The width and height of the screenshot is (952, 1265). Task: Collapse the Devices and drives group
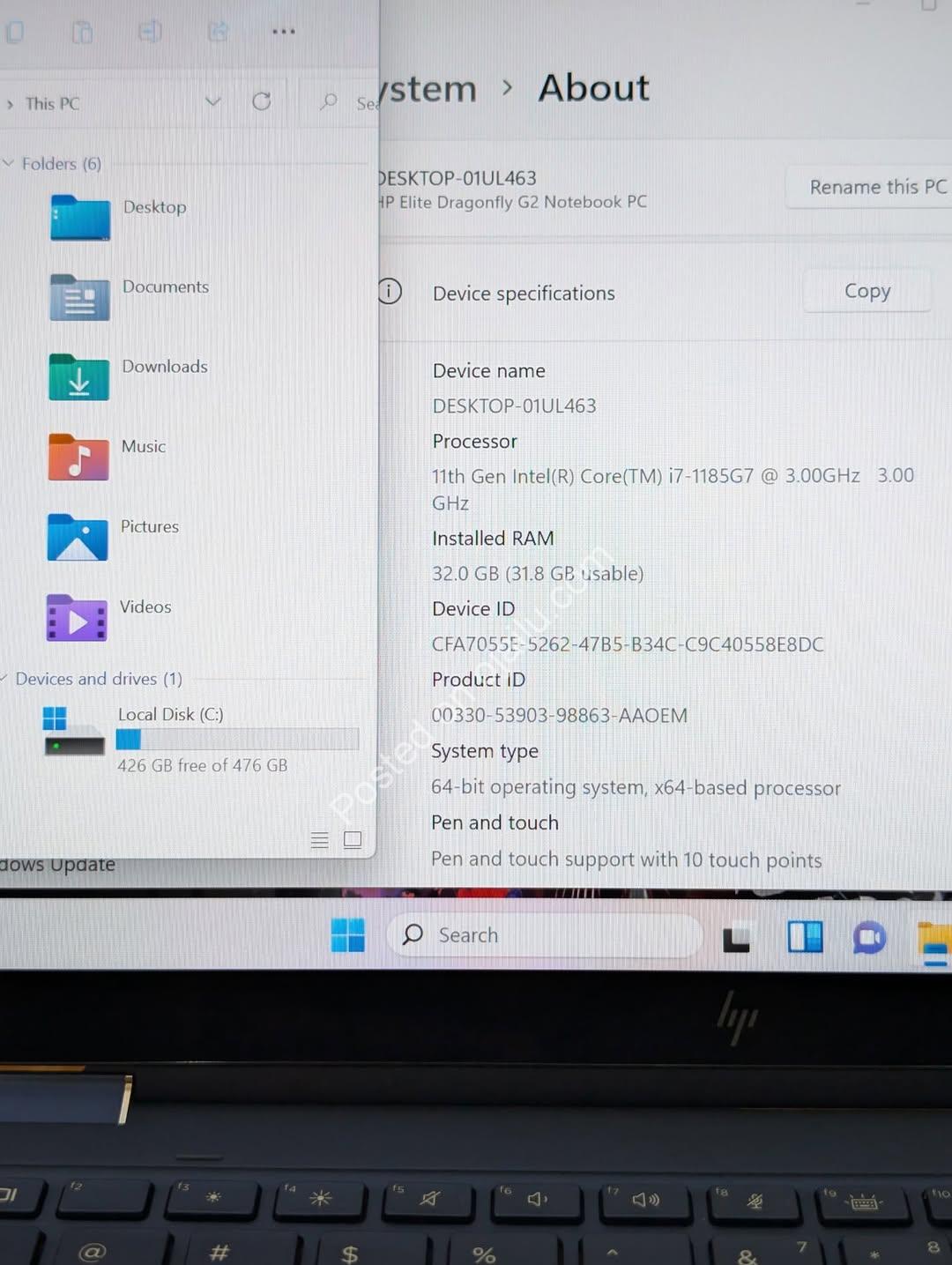[x=4, y=678]
